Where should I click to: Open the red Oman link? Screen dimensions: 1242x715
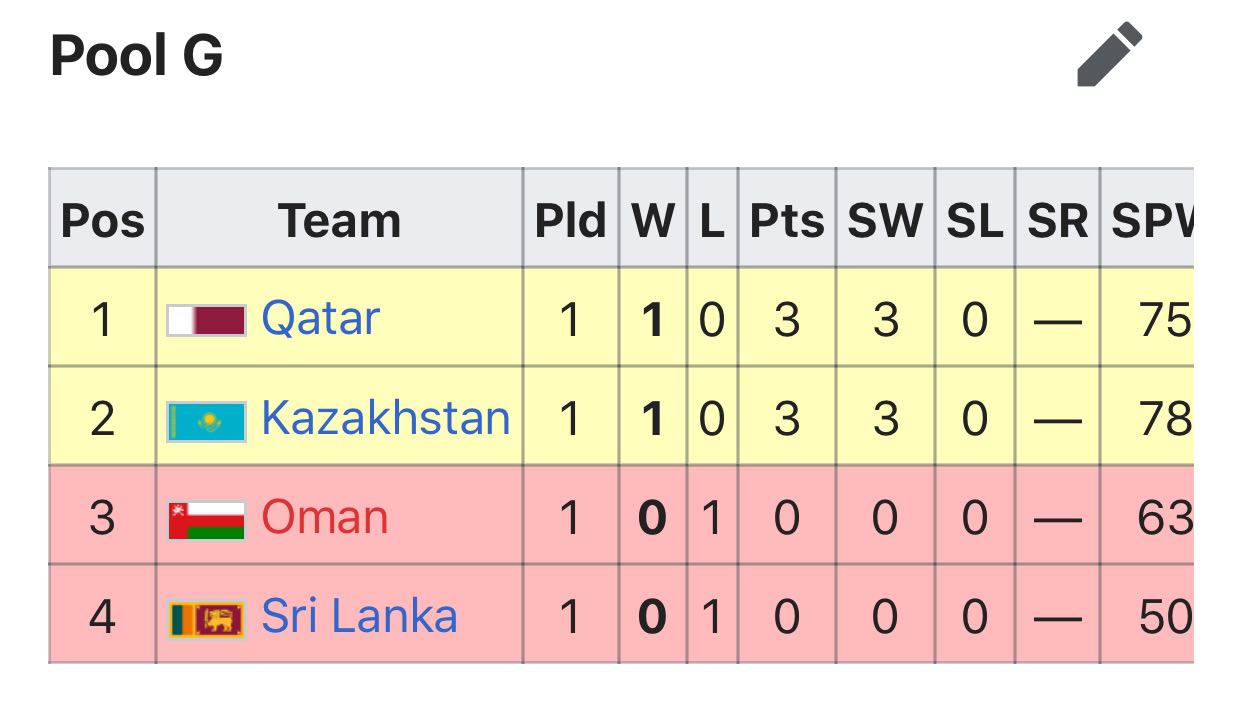pos(325,517)
